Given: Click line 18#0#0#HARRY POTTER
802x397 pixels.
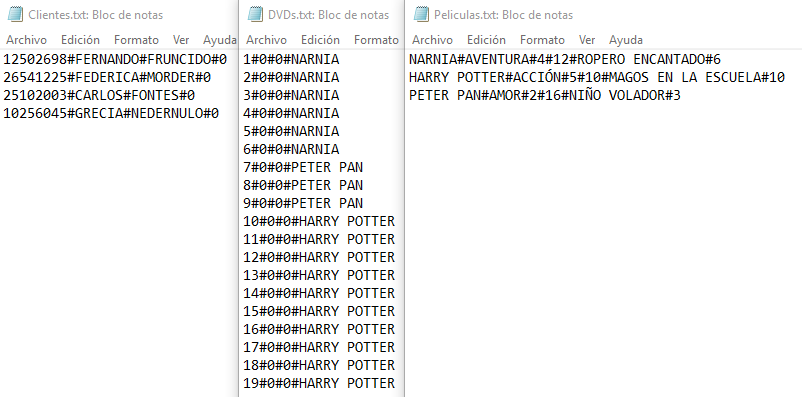Looking at the screenshot, I should click(319, 365).
